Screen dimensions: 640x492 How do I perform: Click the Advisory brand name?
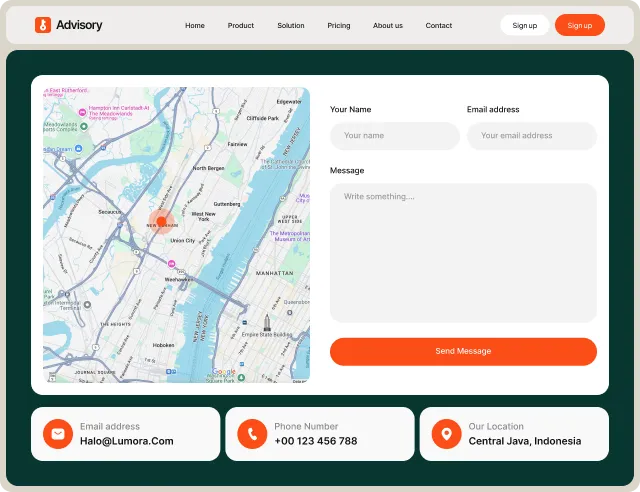(79, 25)
